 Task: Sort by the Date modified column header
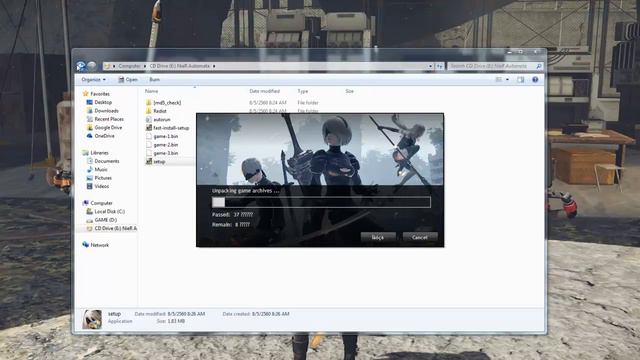pos(264,91)
